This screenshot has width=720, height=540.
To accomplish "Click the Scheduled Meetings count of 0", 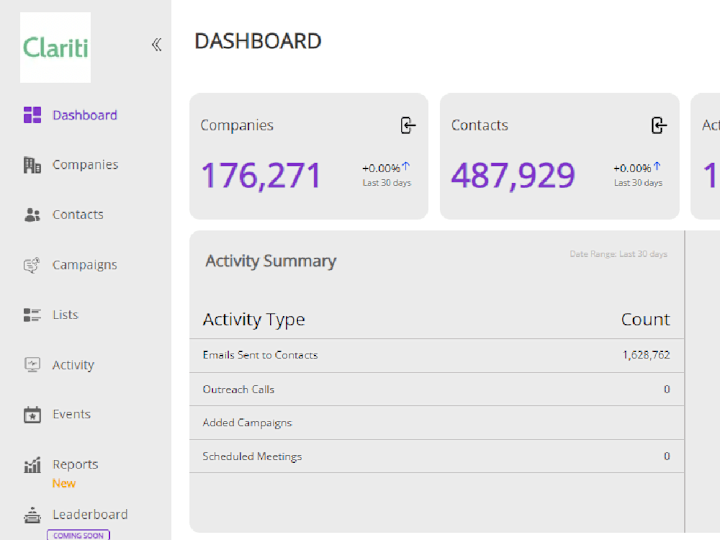I will pos(667,456).
